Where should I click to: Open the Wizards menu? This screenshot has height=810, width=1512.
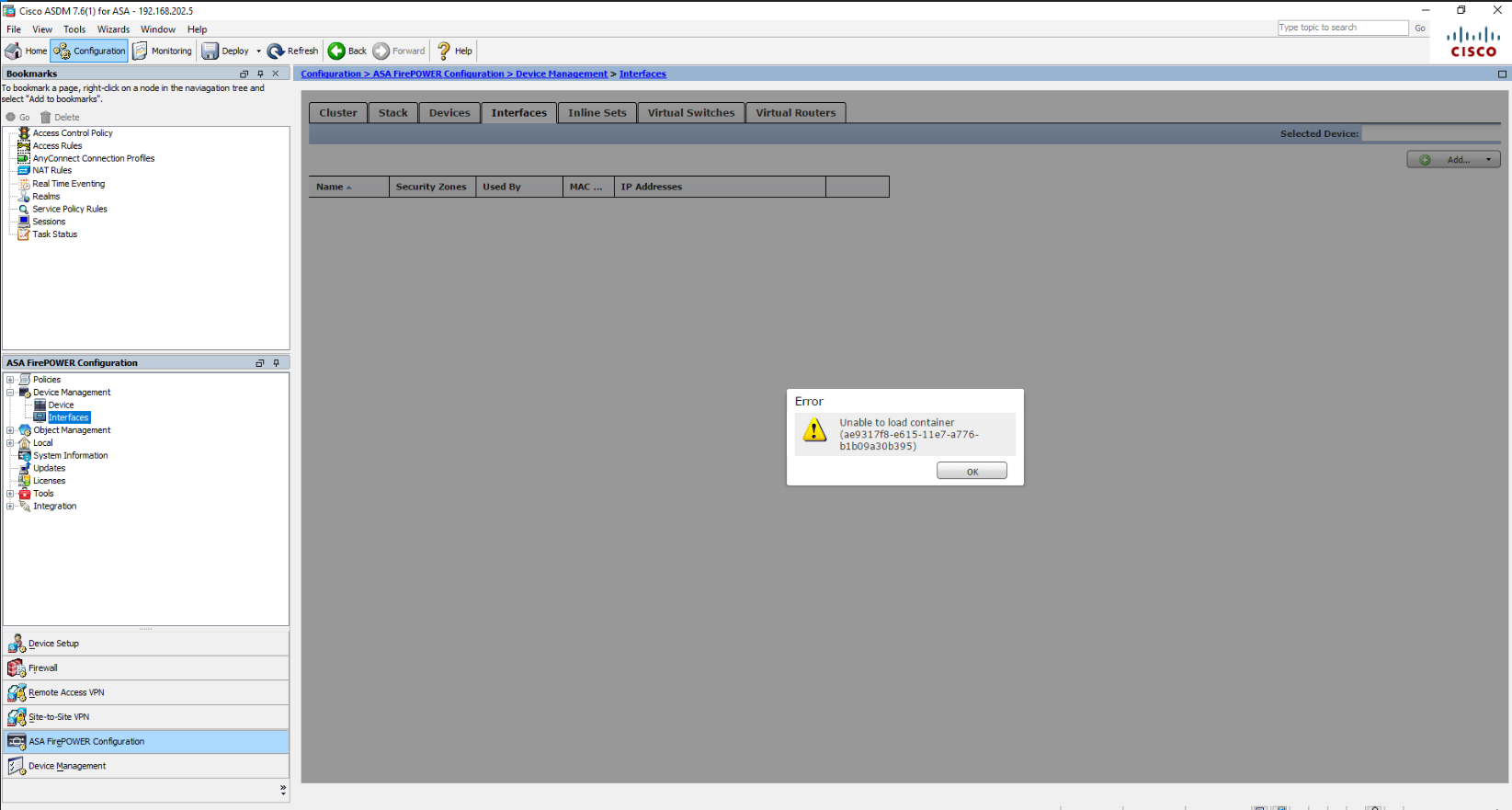[113, 29]
